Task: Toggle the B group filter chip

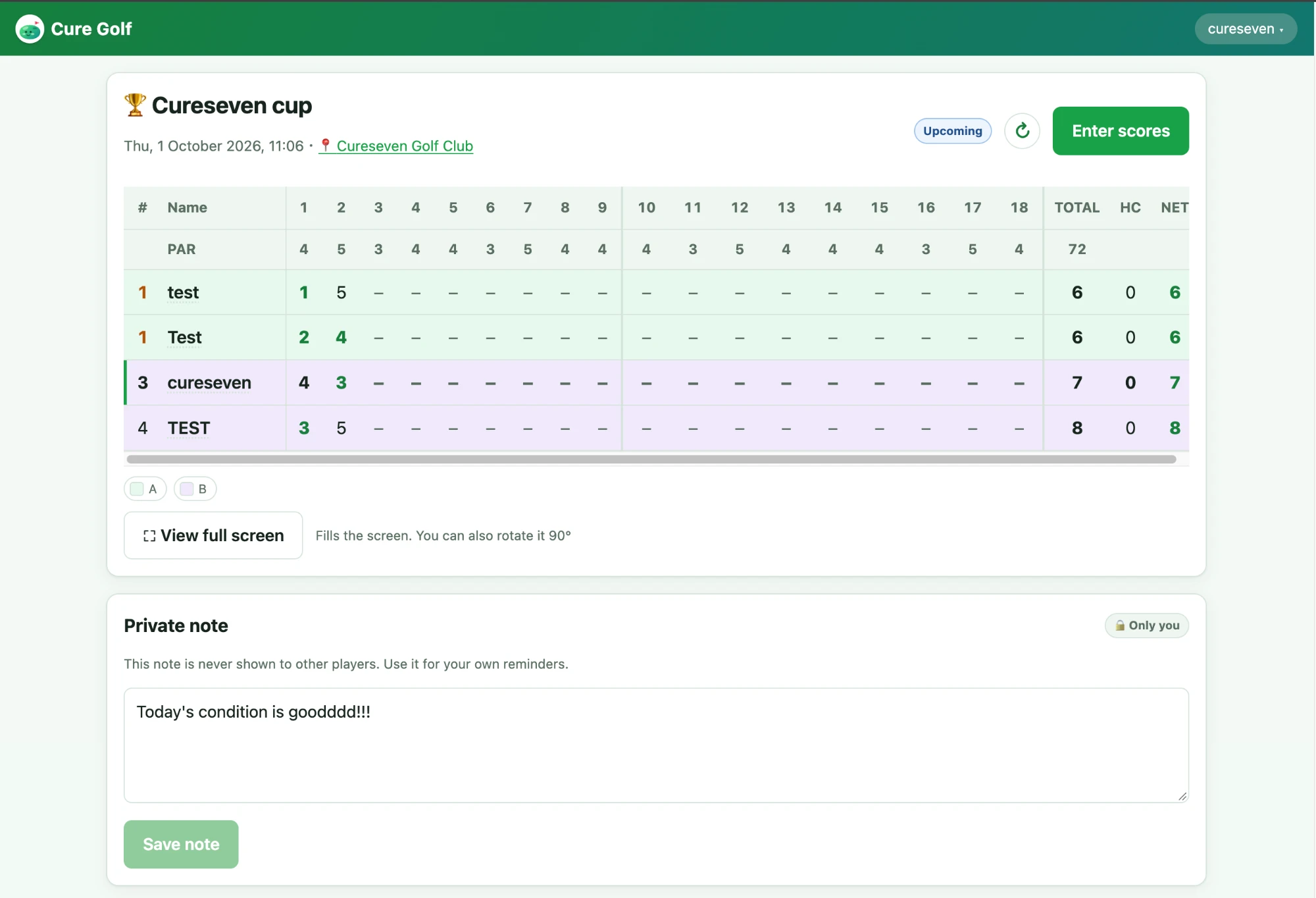Action: point(195,489)
